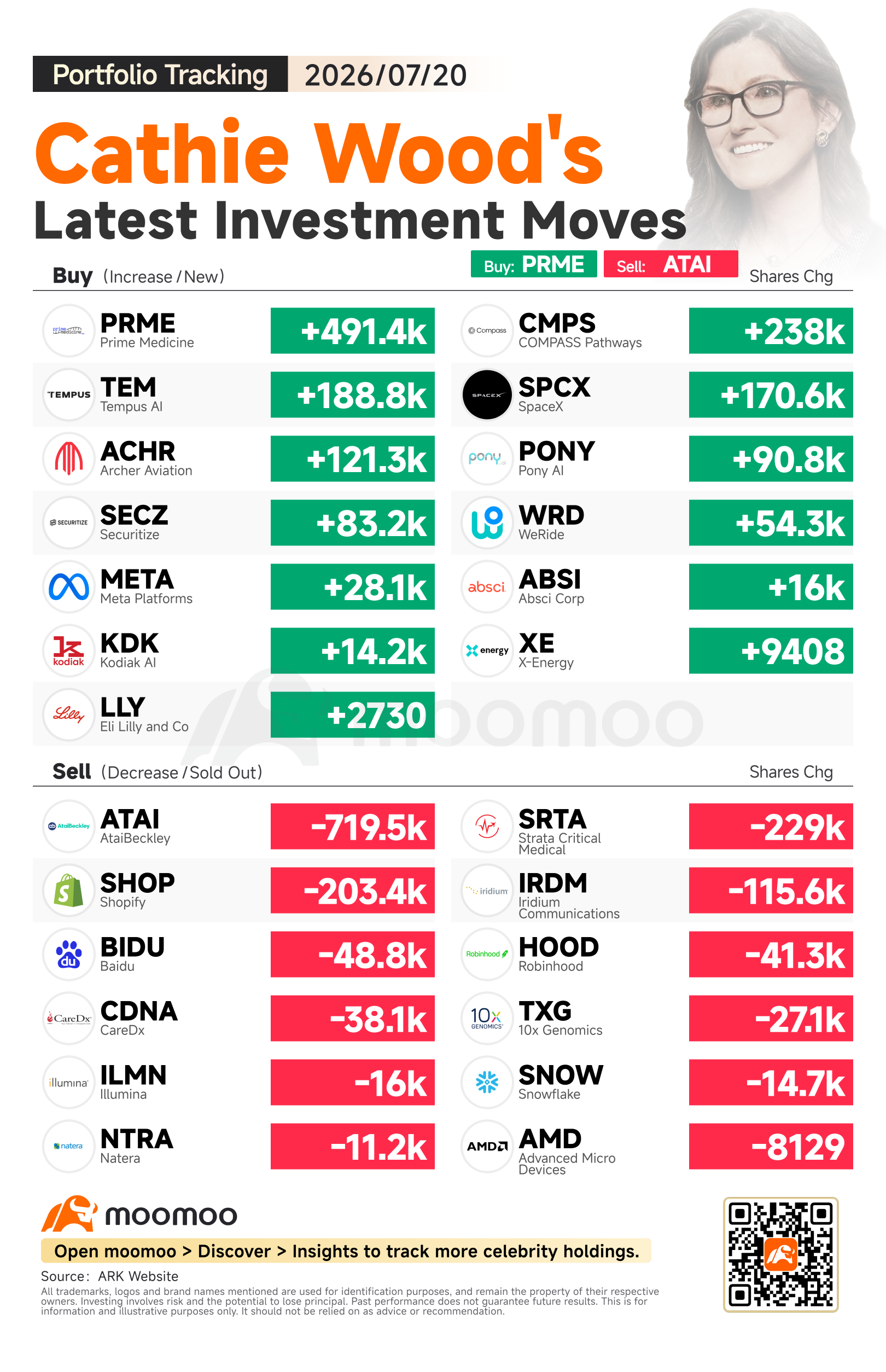This screenshot has width=886, height=1372.
Task: Click the Open moomoo Discover Insights banner
Action: tap(346, 1251)
